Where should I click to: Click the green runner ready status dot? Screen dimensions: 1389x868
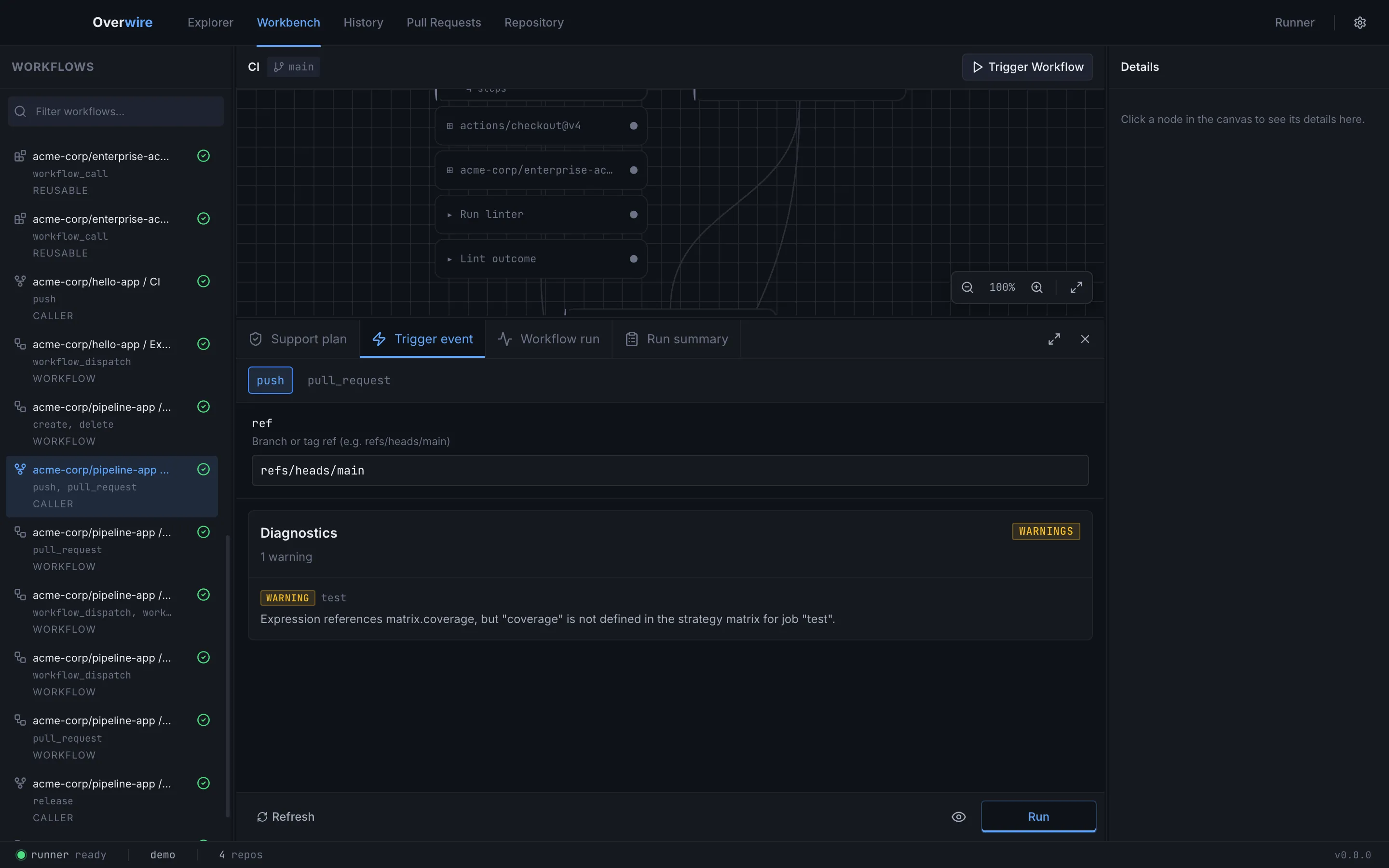pos(21,855)
